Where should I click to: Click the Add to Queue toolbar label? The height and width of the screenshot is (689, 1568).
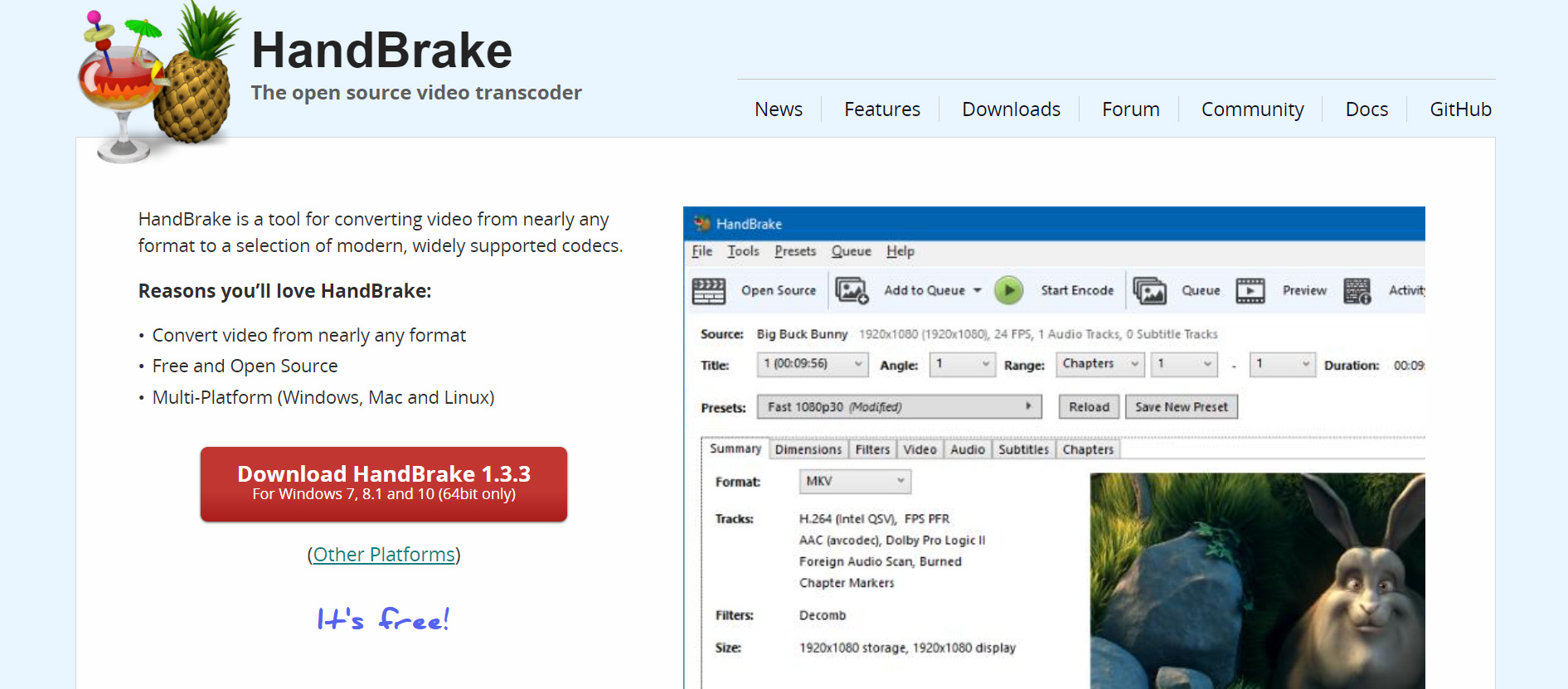(x=925, y=290)
